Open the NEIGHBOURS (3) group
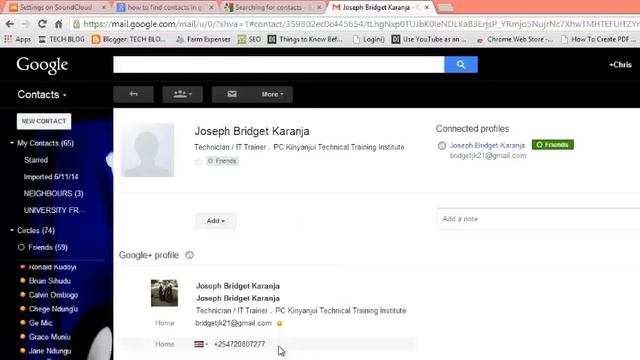The width and height of the screenshot is (640, 360). (x=53, y=193)
